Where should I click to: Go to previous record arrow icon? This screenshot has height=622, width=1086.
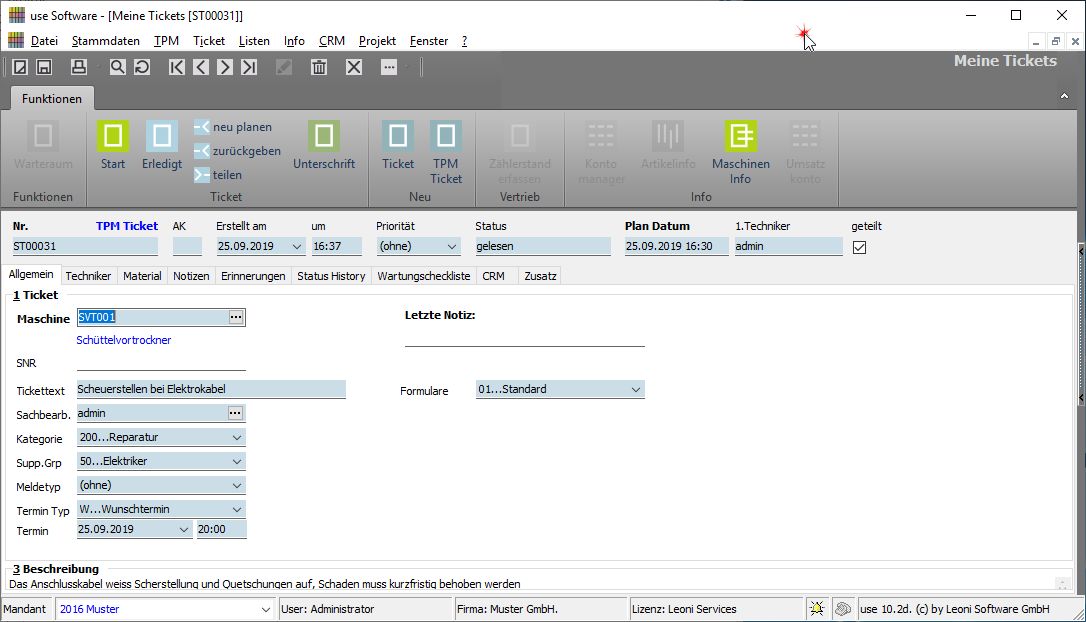point(201,67)
